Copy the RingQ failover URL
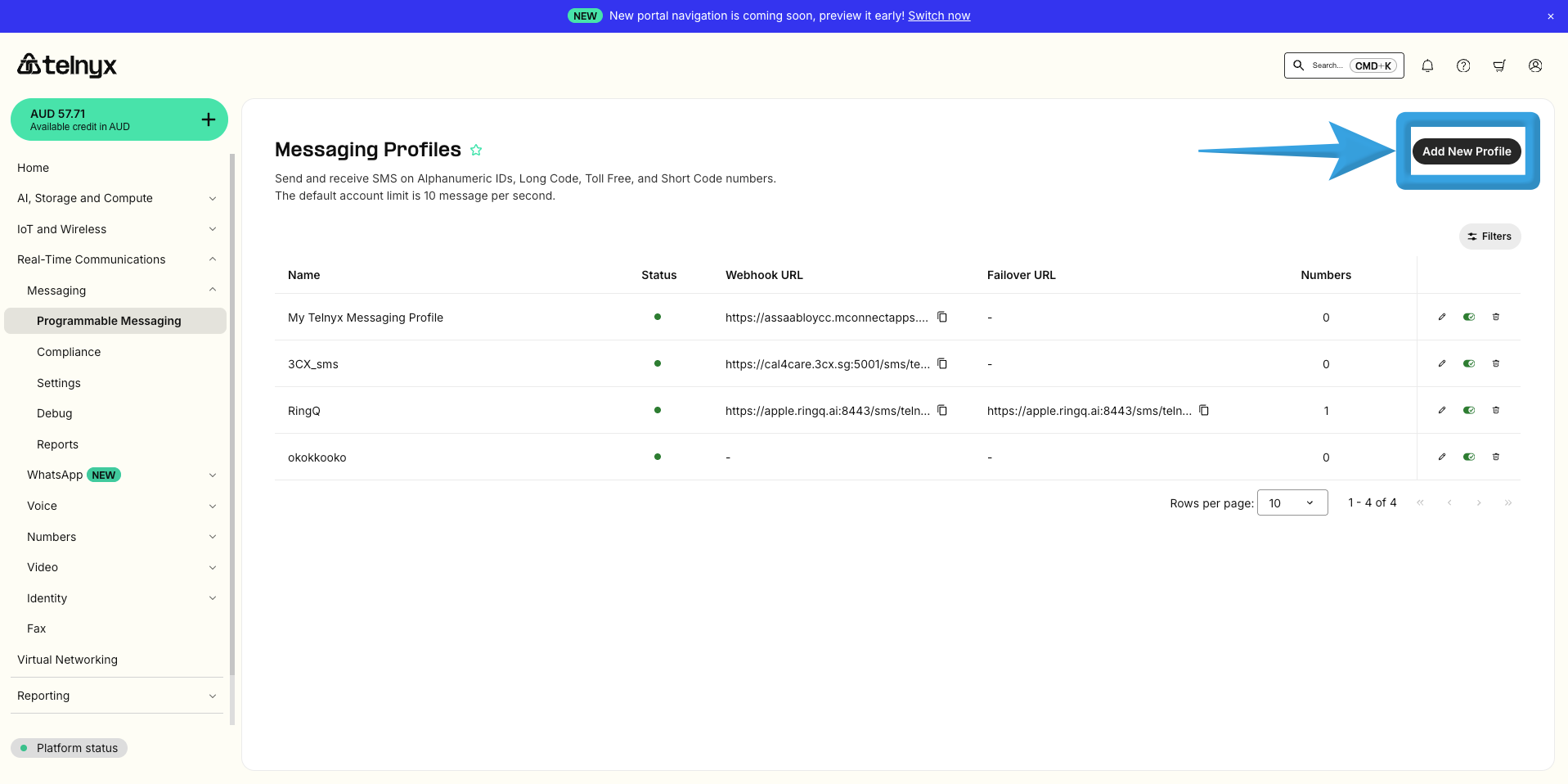Screen dimensions: 1568x784 (1204, 410)
